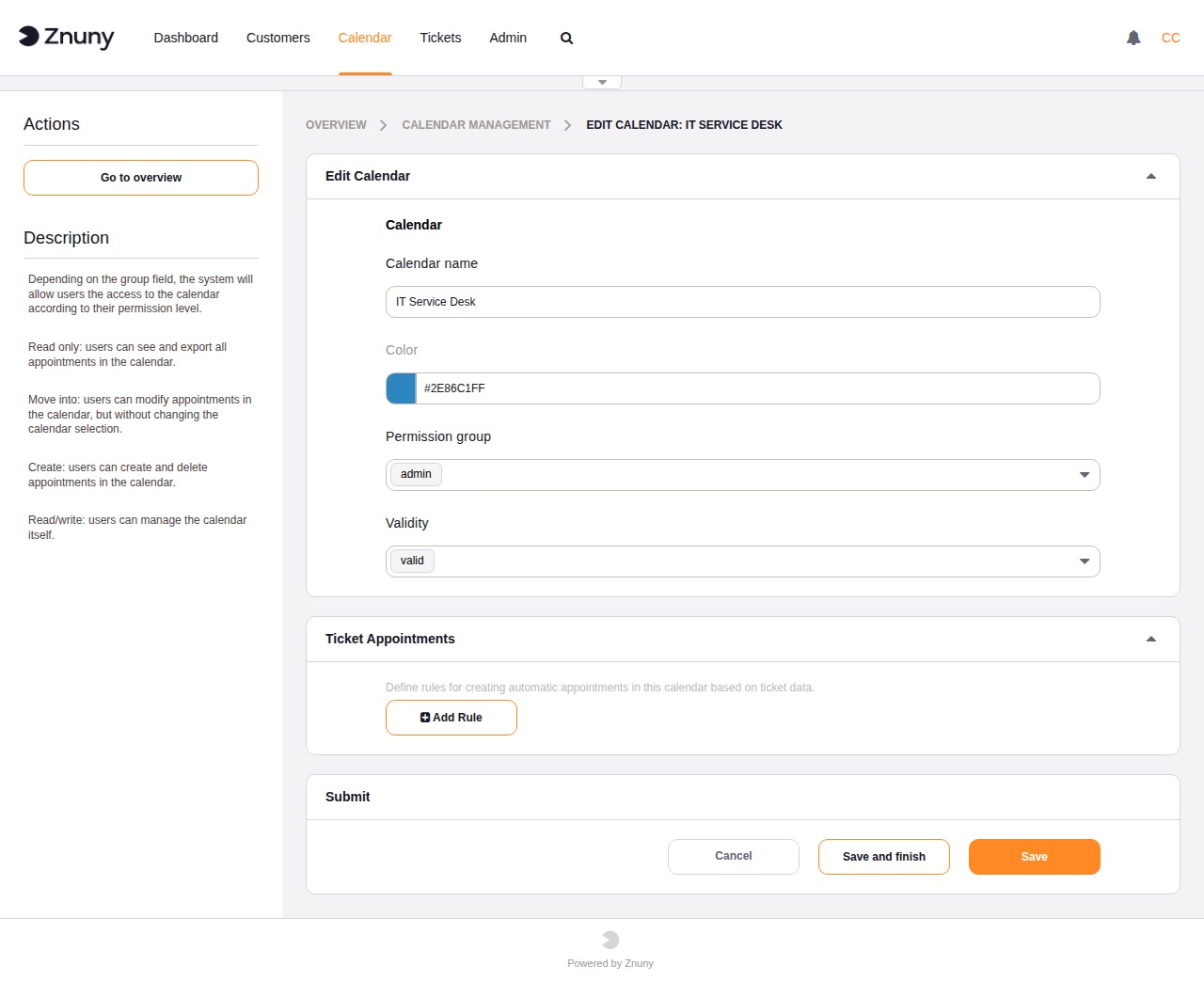Click the Edit Calendar heading text
Image resolution: width=1204 pixels, height=981 pixels.
coord(368,176)
